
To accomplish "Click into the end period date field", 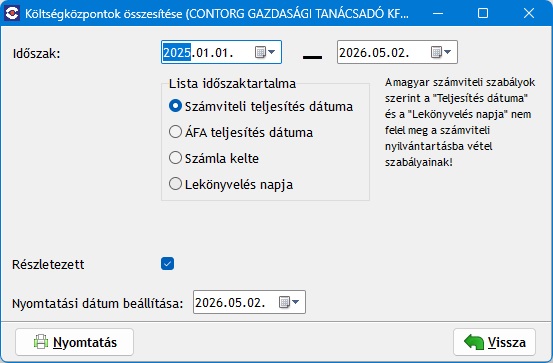I will point(397,52).
